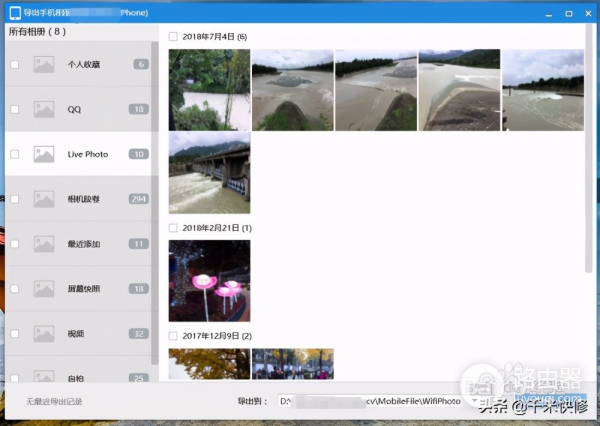
Task: Click the album list vertical scrollbar
Action: (x=154, y=200)
